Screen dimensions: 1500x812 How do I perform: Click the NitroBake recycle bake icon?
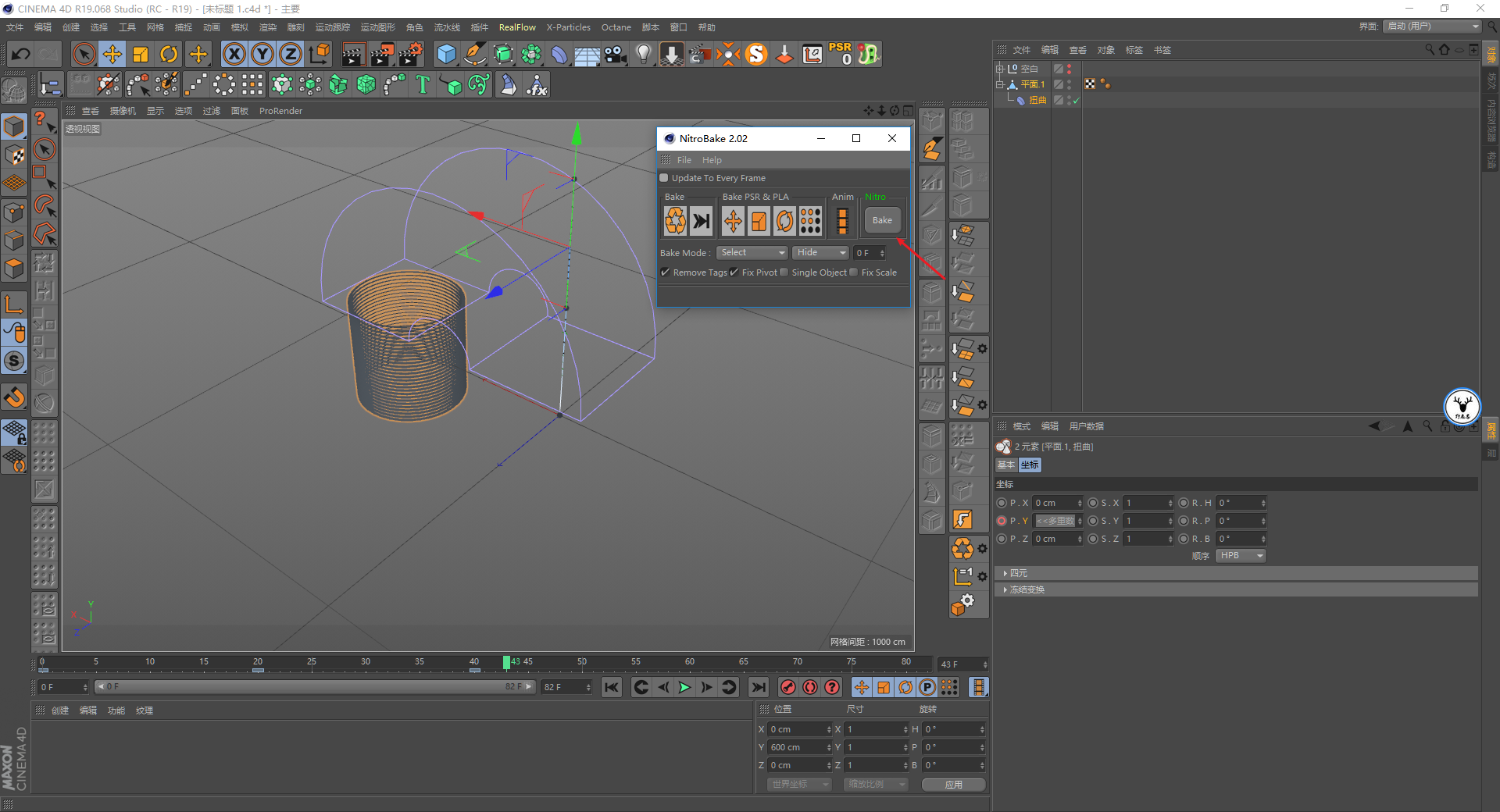675,221
